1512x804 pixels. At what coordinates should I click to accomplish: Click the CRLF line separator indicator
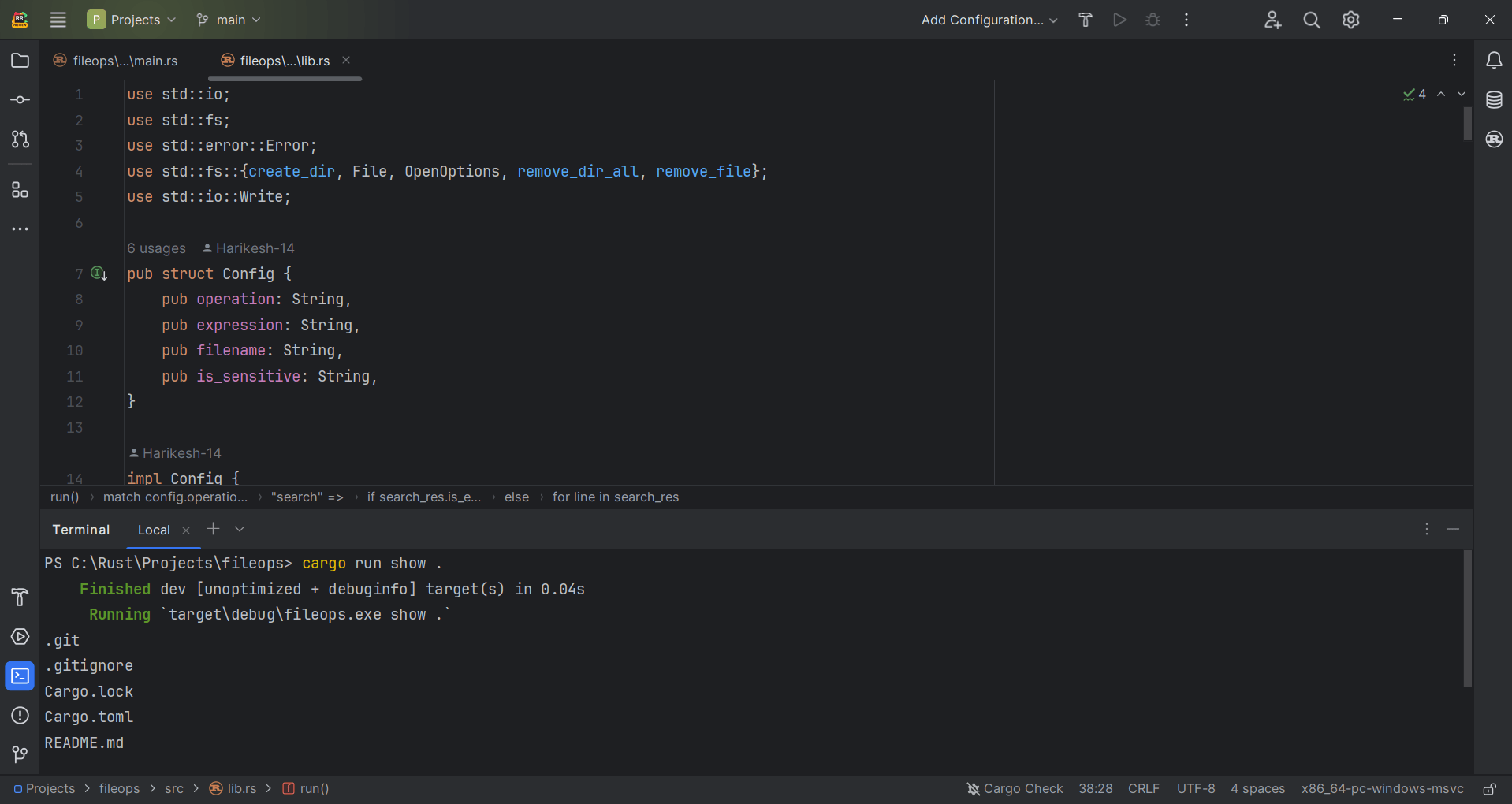click(1143, 788)
